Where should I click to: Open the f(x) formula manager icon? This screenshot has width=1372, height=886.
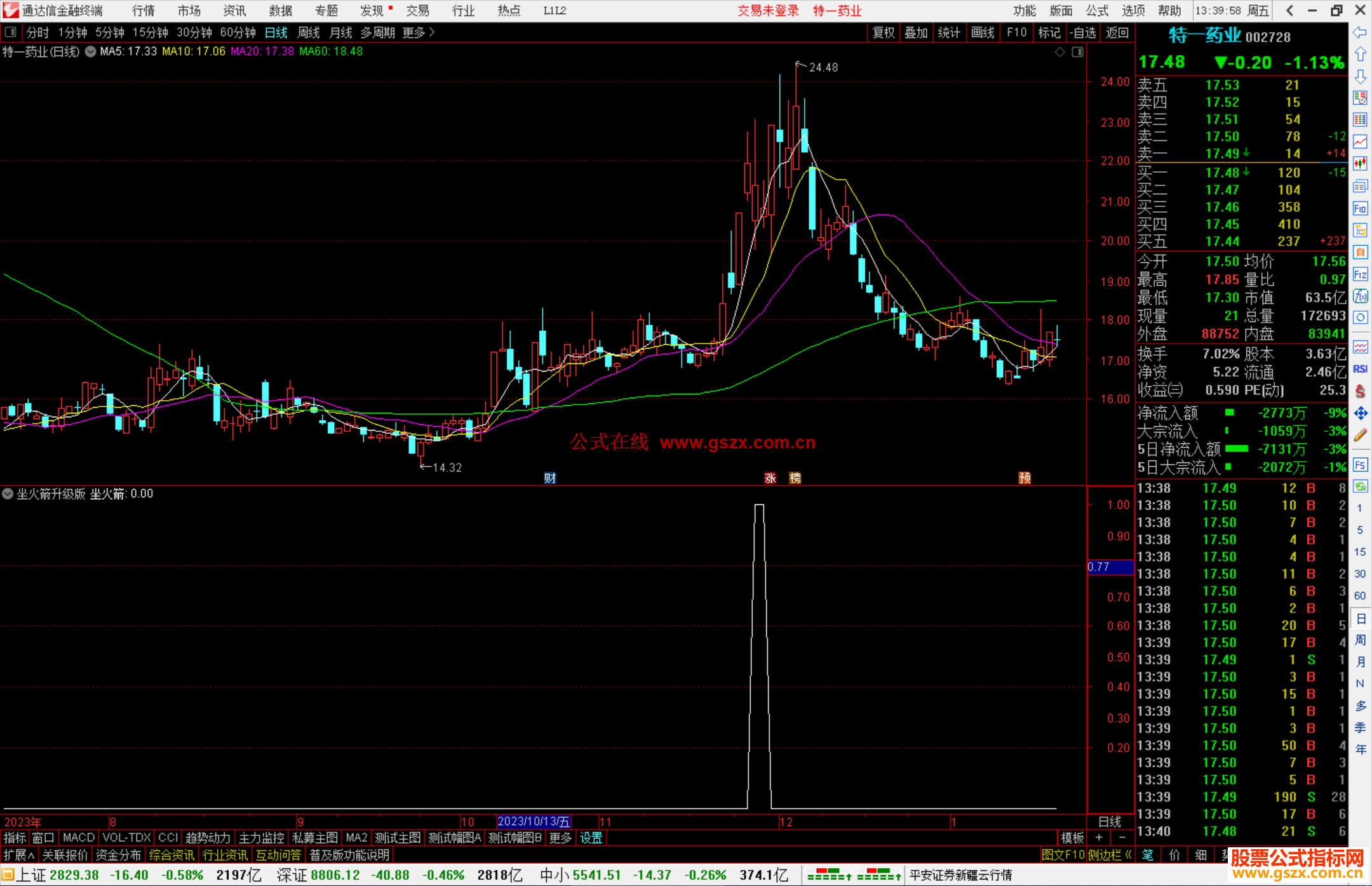[1360, 296]
